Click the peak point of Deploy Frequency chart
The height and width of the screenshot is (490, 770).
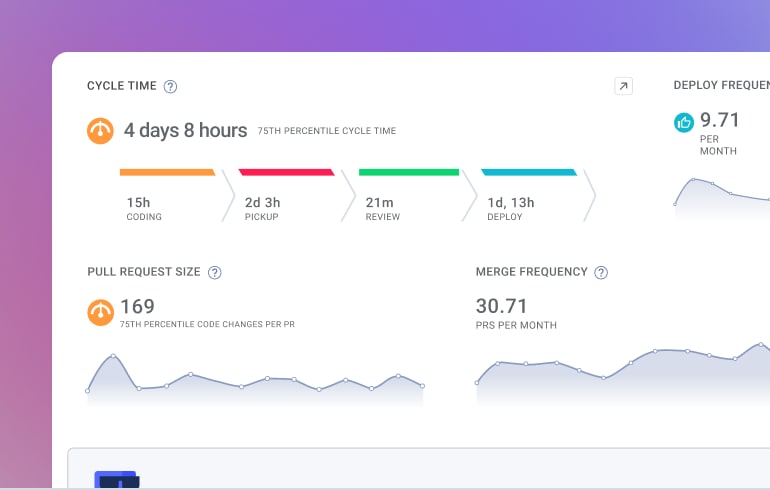[693, 180]
